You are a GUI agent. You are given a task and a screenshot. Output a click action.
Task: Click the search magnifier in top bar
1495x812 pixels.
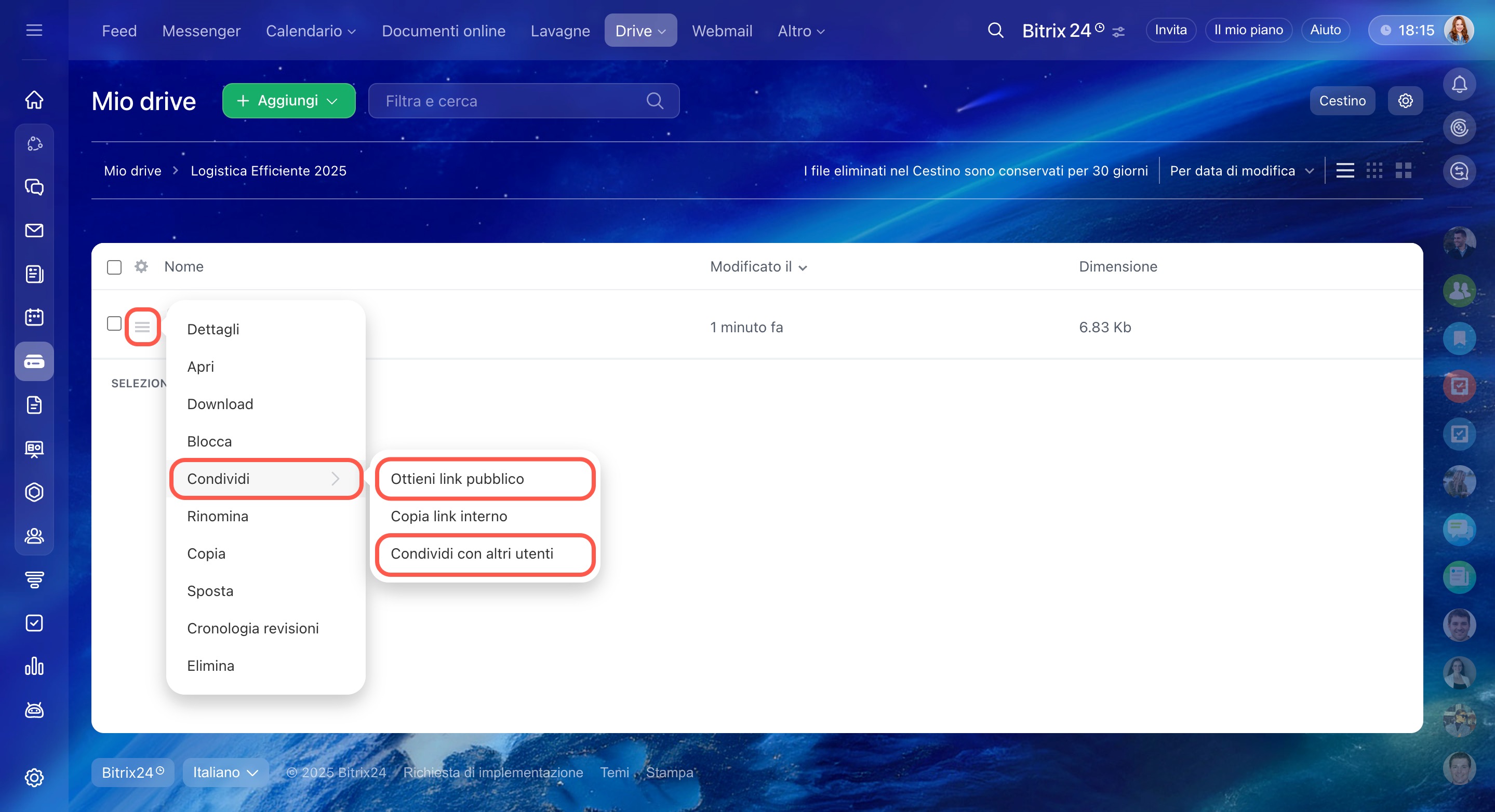(995, 30)
